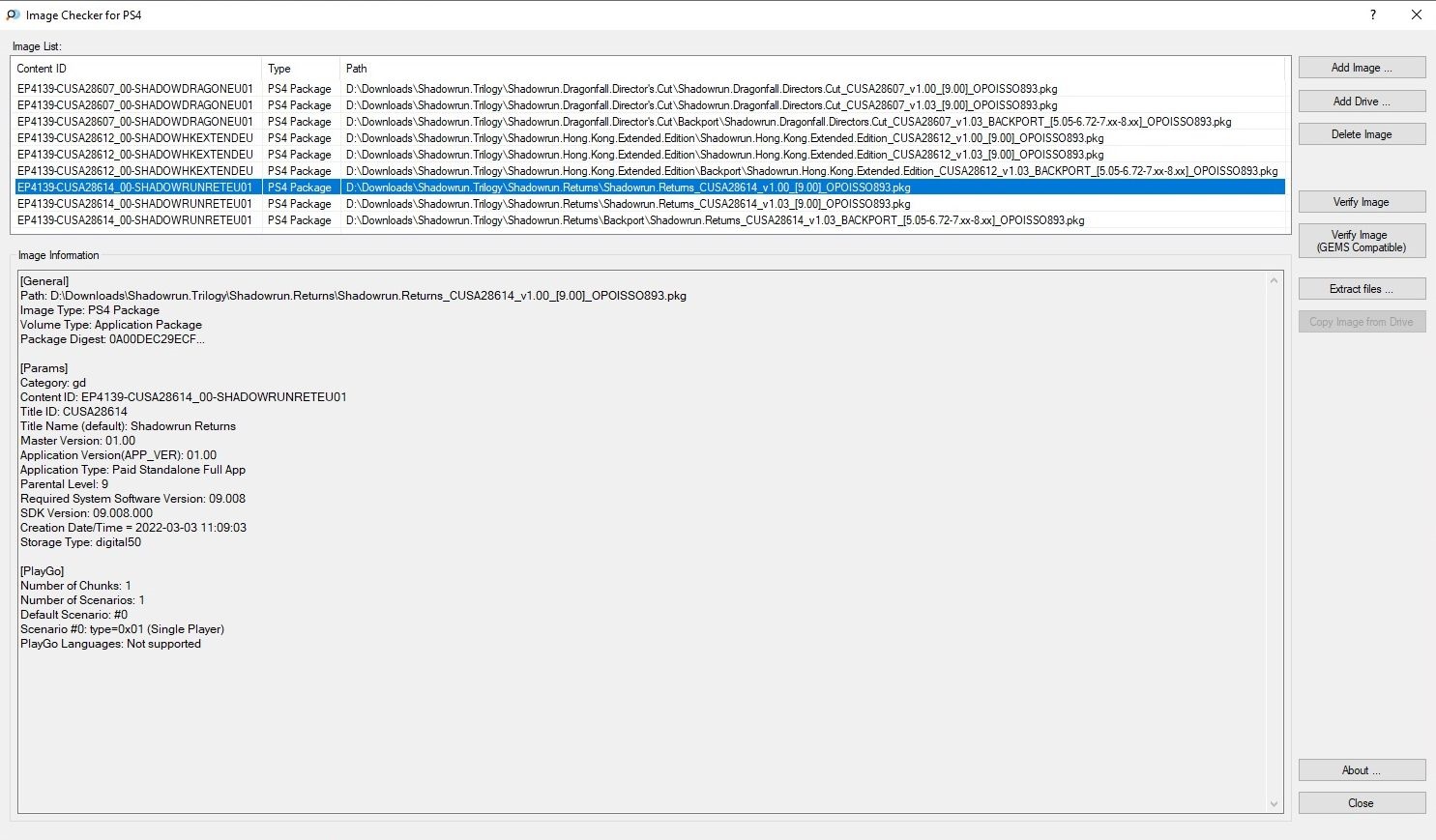This screenshot has width=1436, height=840.
Task: Click the help question mark in title bar
Action: (x=1373, y=14)
